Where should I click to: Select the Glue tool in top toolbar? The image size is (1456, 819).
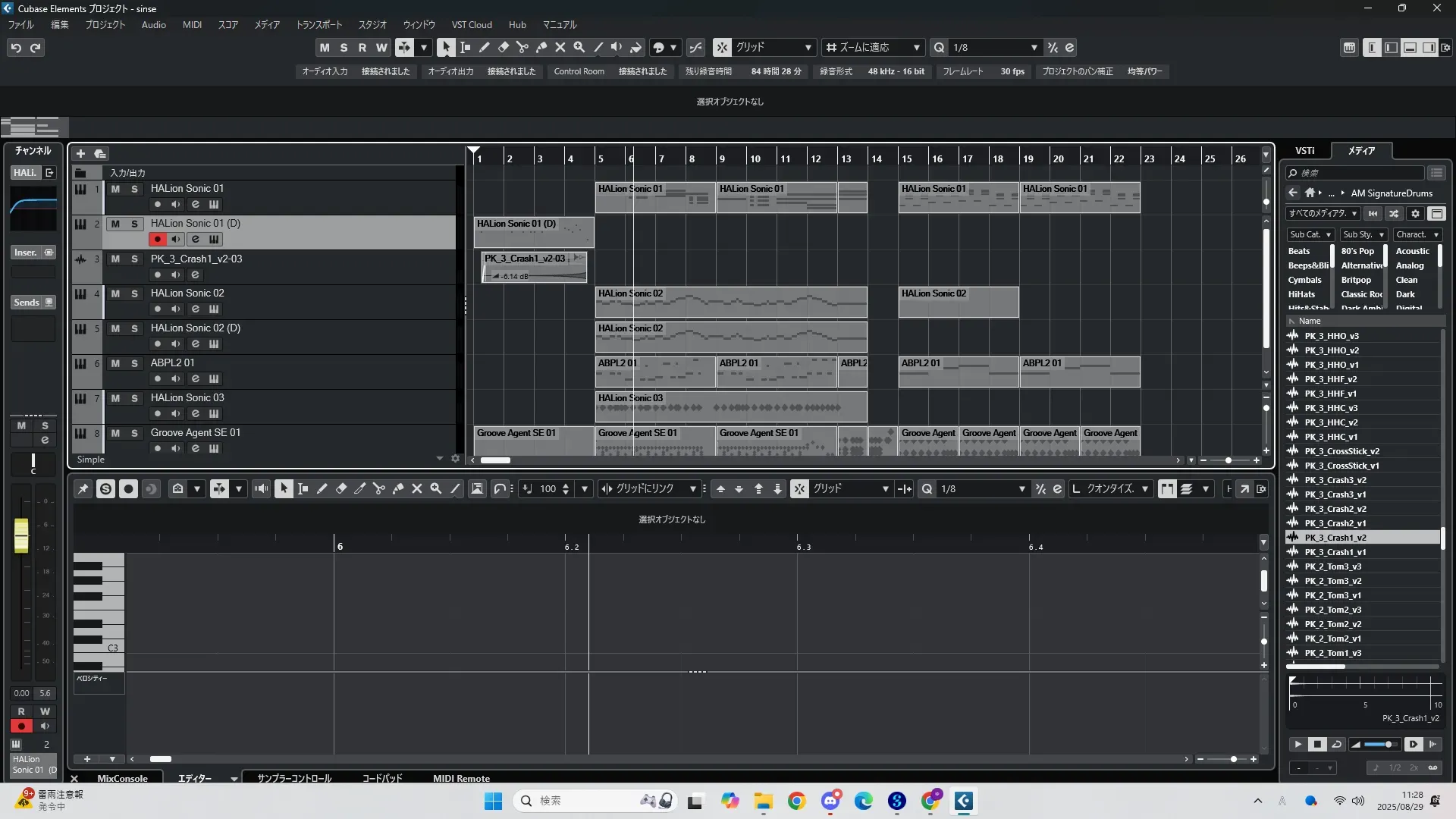(541, 47)
